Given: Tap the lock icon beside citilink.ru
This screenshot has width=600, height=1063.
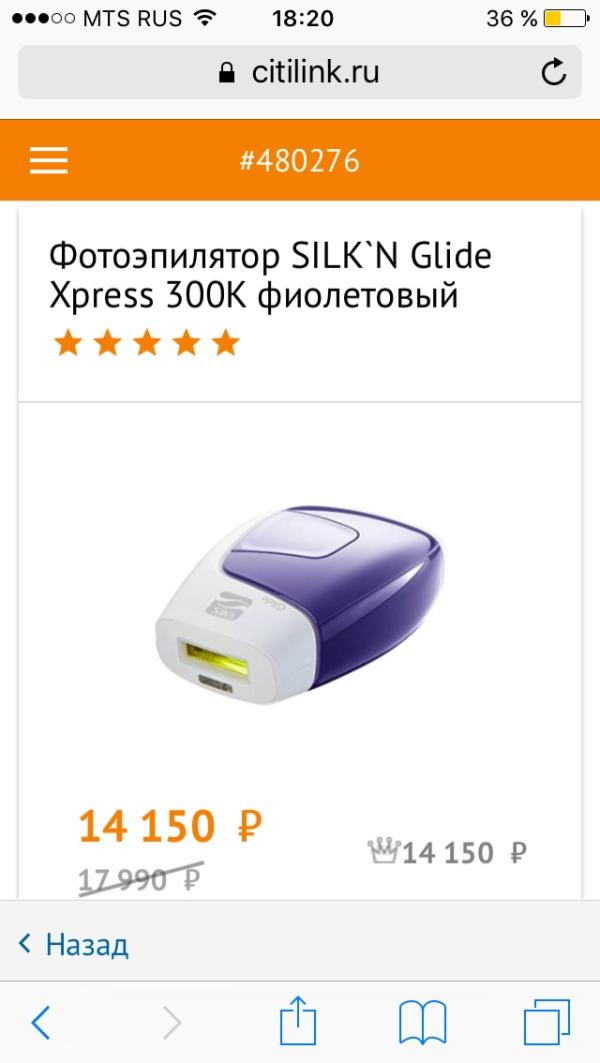Looking at the screenshot, I should point(226,73).
